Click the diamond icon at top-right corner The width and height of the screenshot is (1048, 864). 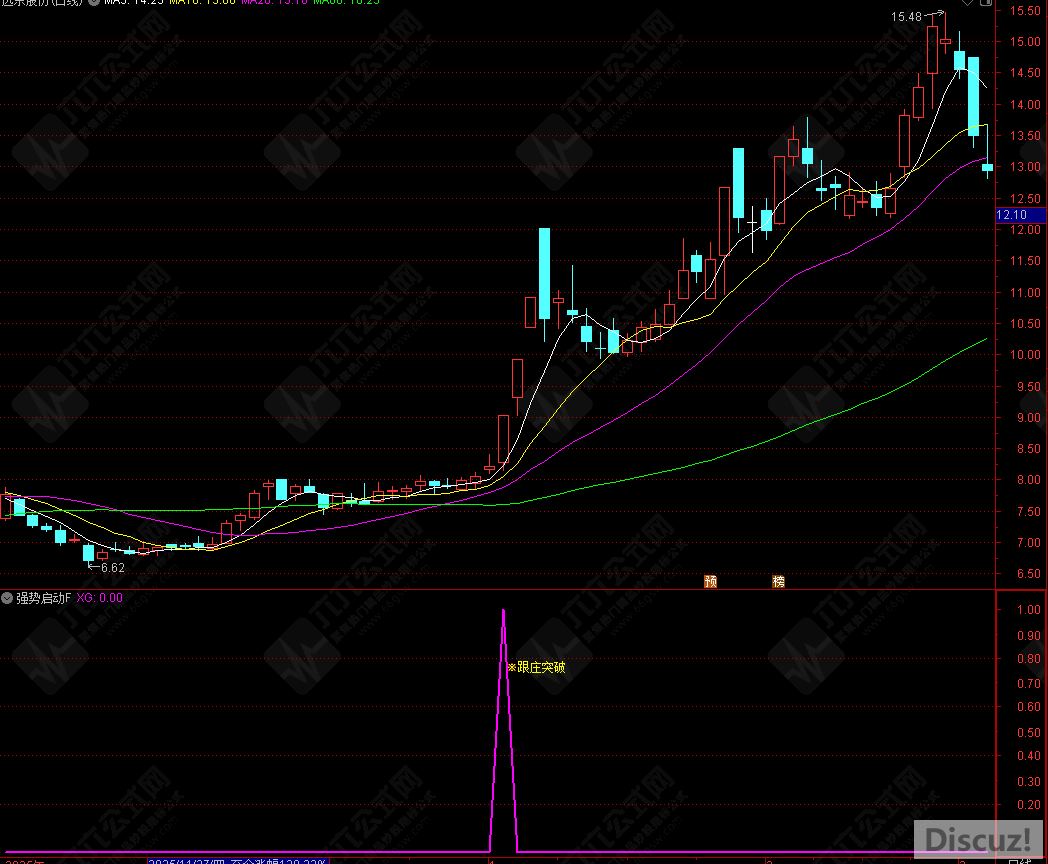(966, 3)
